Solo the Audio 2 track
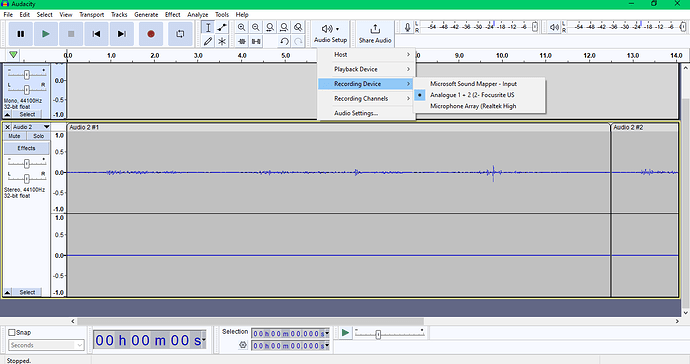The image size is (690, 364). (x=38, y=136)
